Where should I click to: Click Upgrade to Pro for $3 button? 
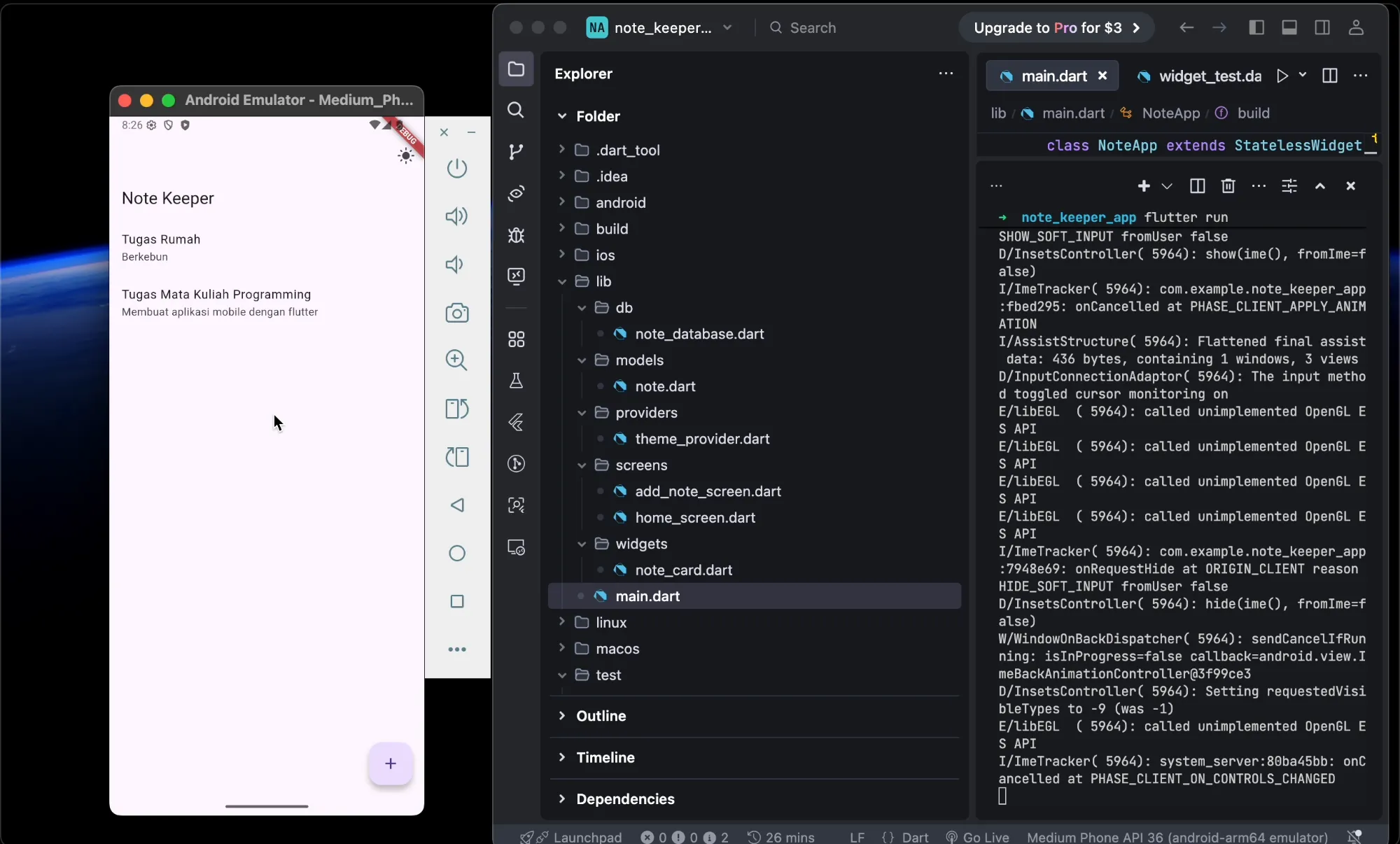coord(1056,28)
